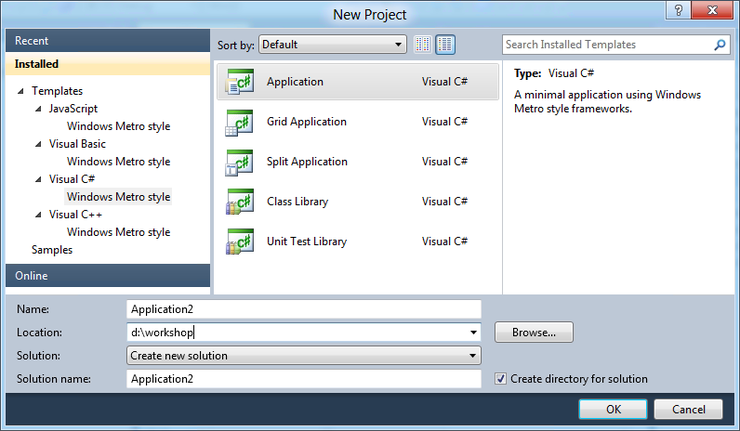
Task: Select the Grid Application template name
Action: (307, 122)
